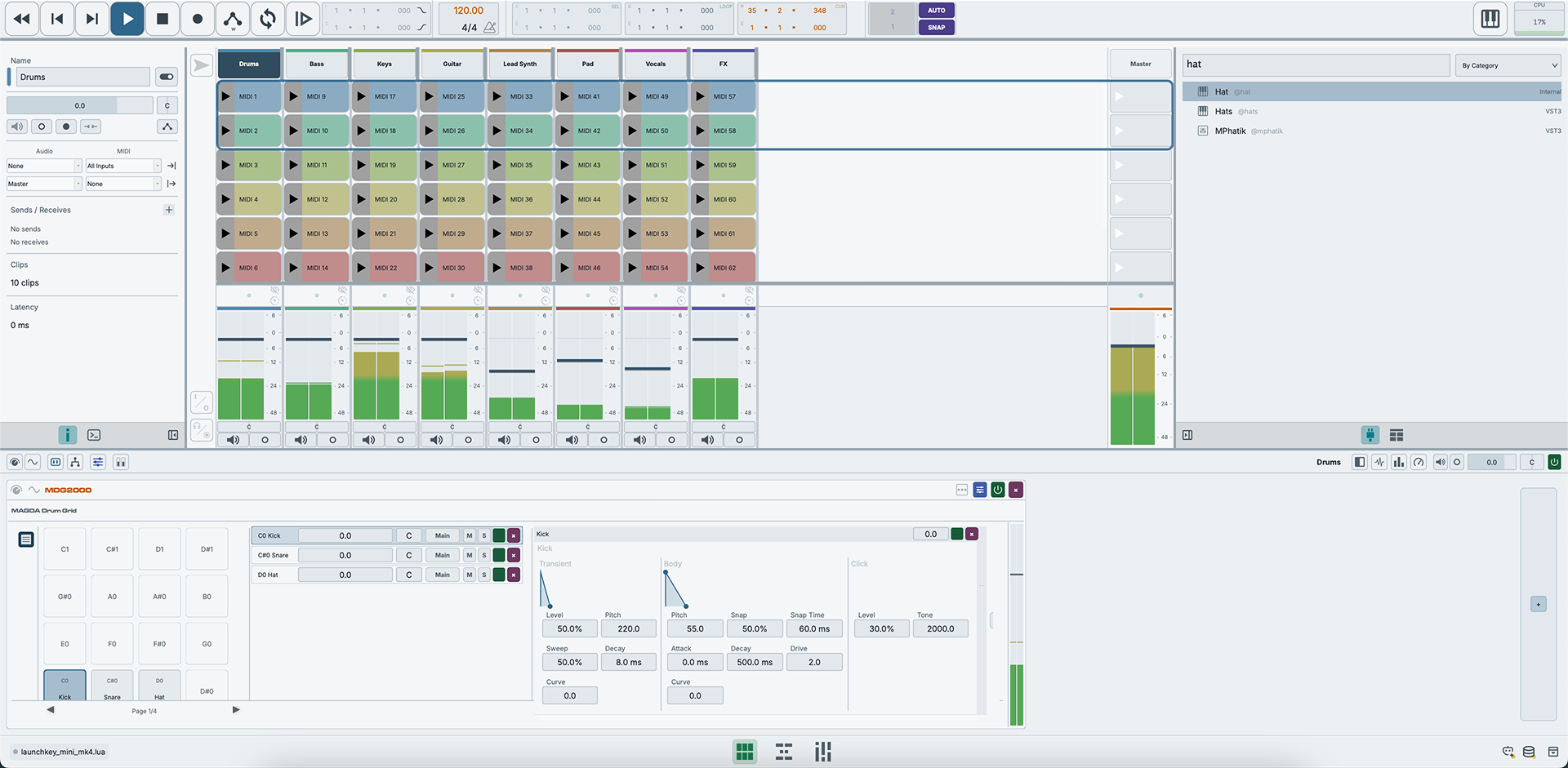
Task: Open the virtual piano keyboard
Action: pyautogui.click(x=1490, y=19)
